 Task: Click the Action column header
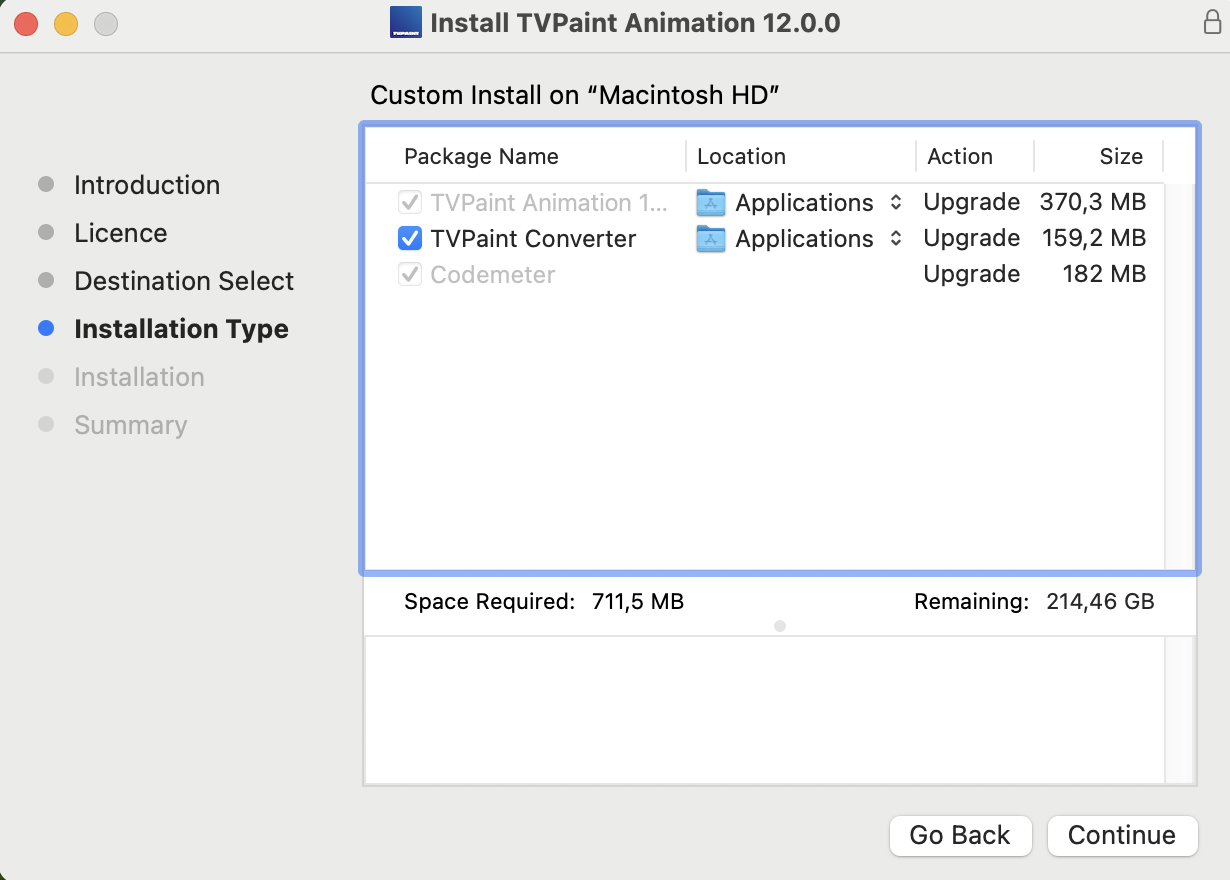point(960,157)
